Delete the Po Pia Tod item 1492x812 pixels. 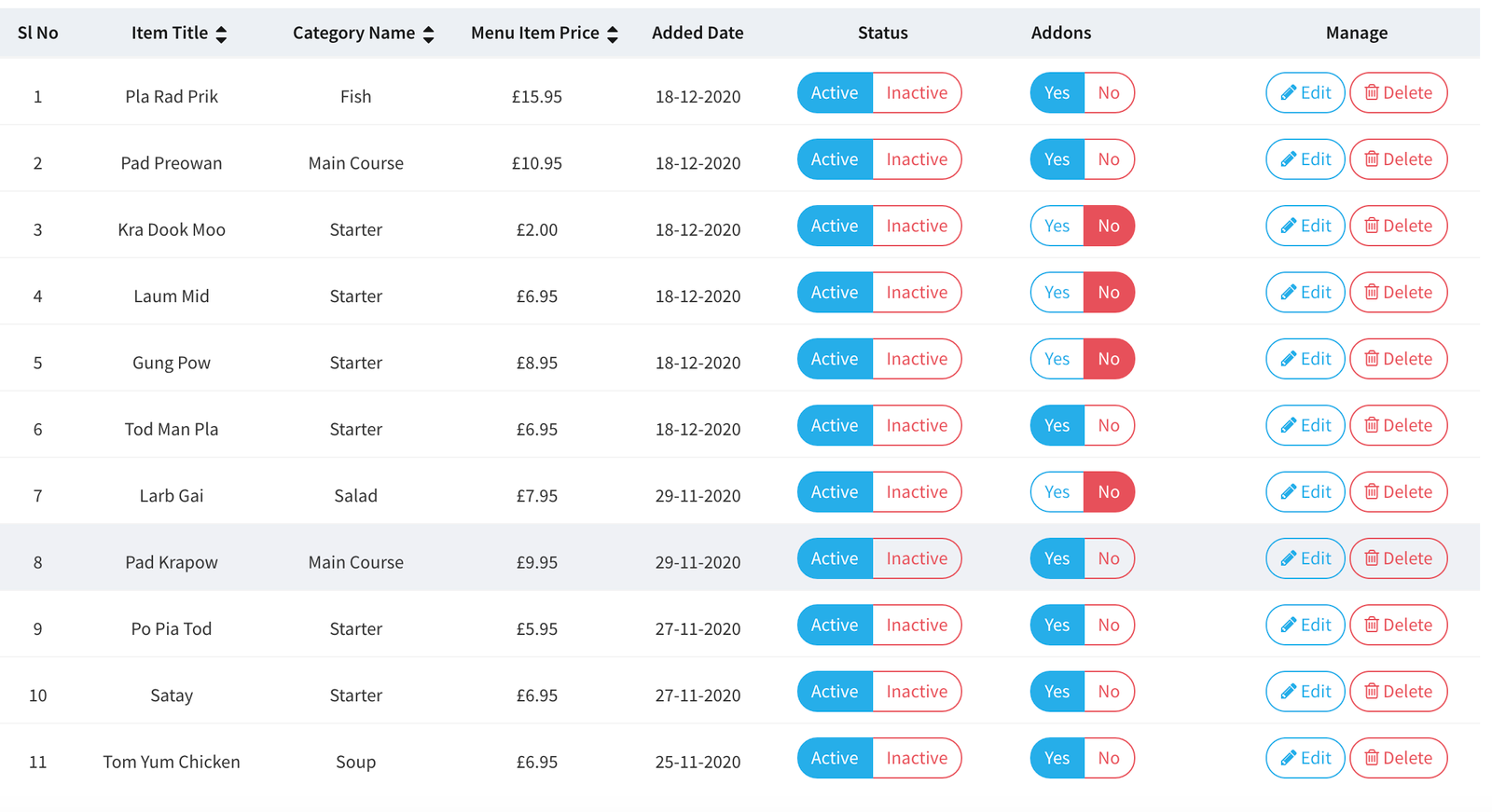point(1398,625)
